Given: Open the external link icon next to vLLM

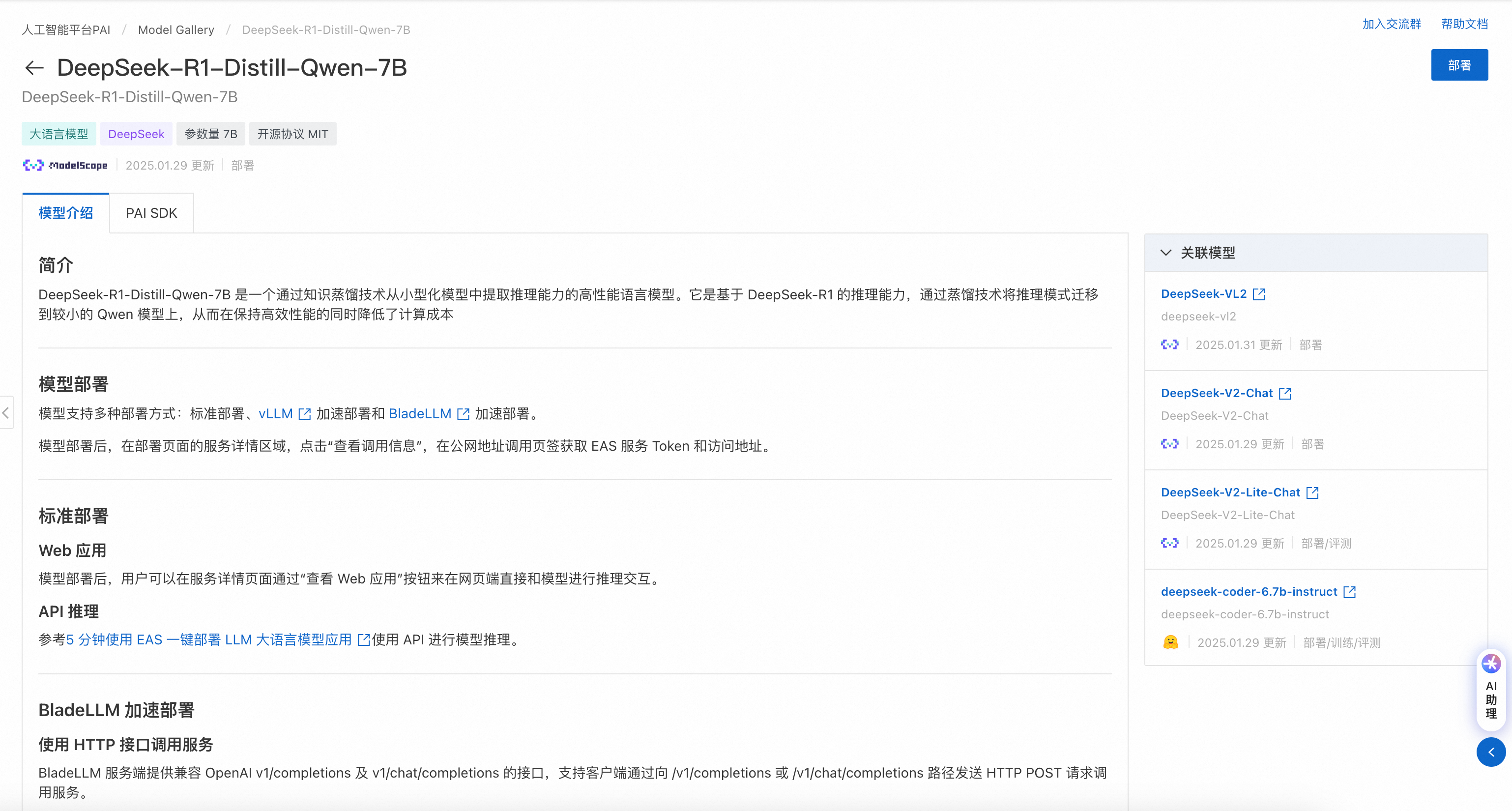Looking at the screenshot, I should click(305, 414).
